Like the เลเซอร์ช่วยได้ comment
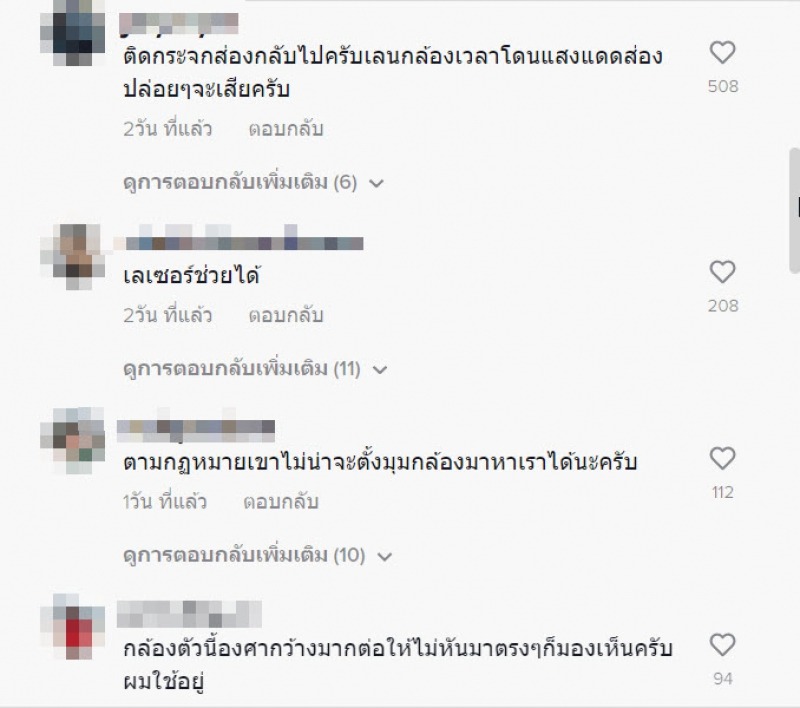 click(722, 272)
